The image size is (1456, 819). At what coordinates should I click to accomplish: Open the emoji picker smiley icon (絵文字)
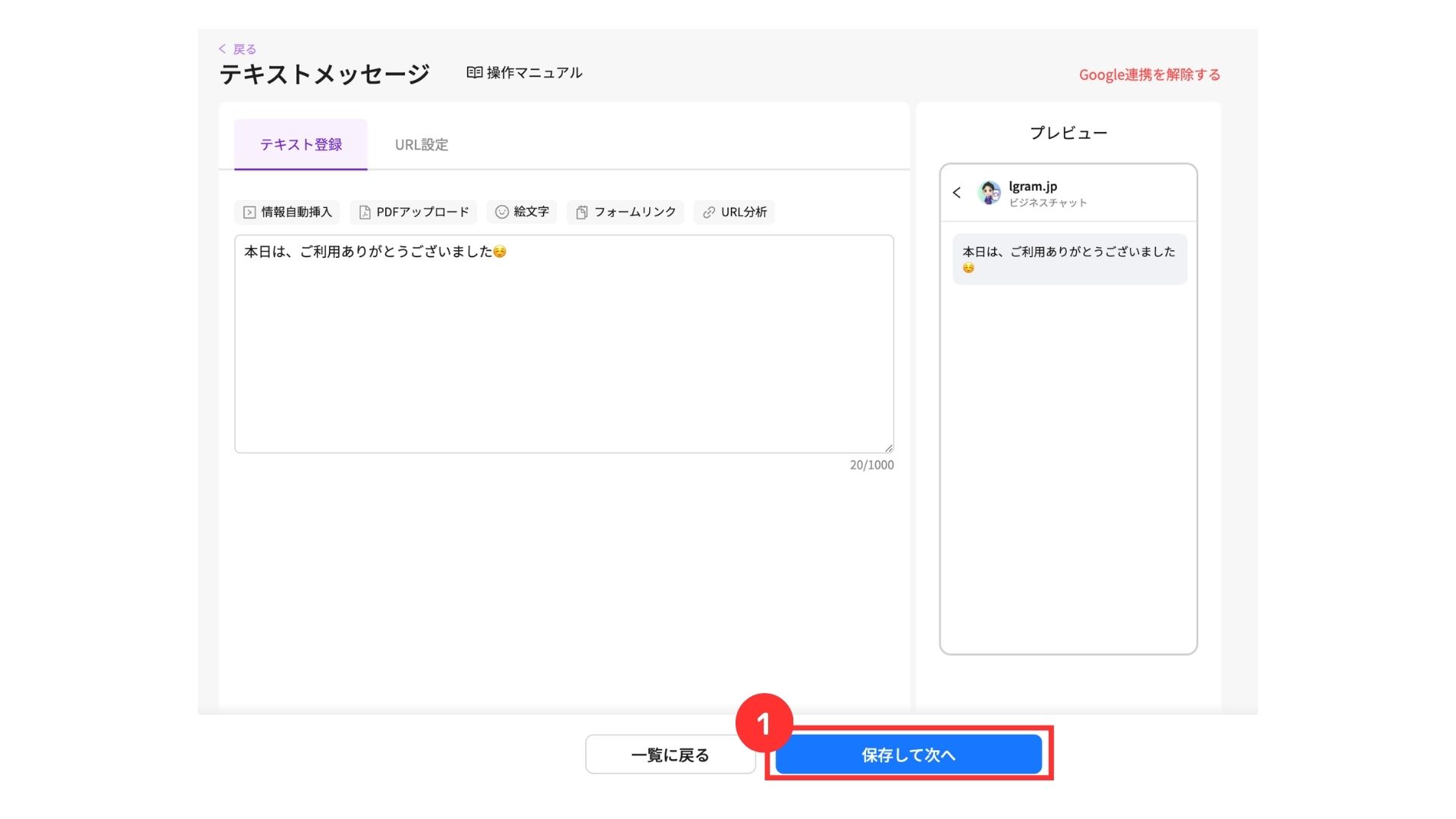502,212
